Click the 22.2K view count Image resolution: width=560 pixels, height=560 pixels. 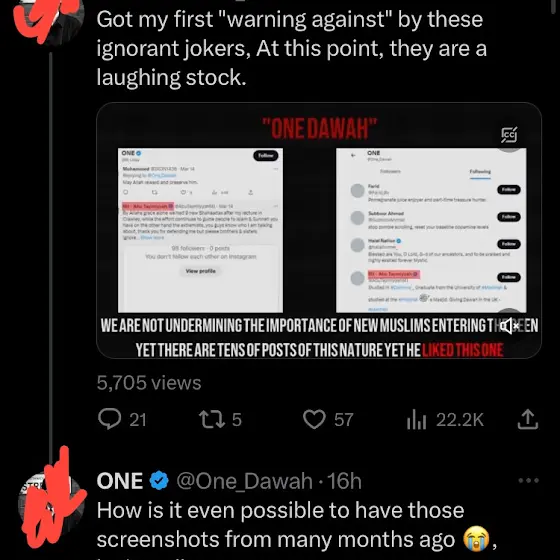click(460, 420)
